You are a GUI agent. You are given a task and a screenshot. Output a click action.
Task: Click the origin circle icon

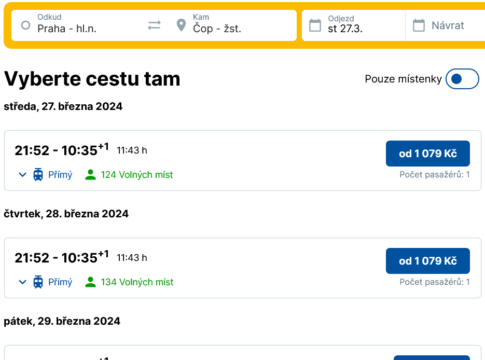26,25
